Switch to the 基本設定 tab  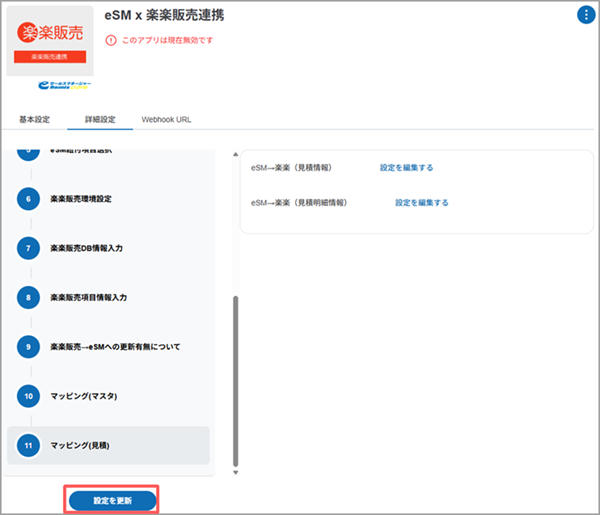(x=35, y=119)
